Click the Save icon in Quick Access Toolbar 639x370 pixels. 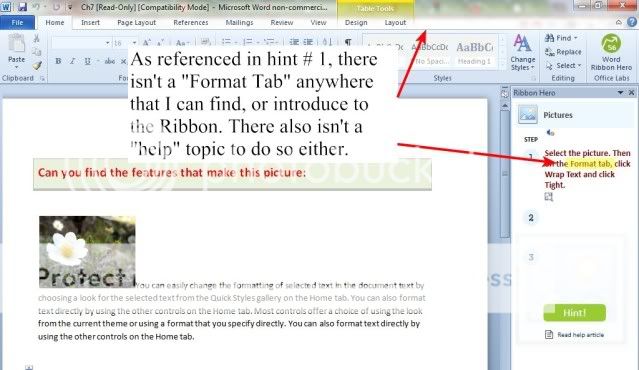[x=22, y=7]
